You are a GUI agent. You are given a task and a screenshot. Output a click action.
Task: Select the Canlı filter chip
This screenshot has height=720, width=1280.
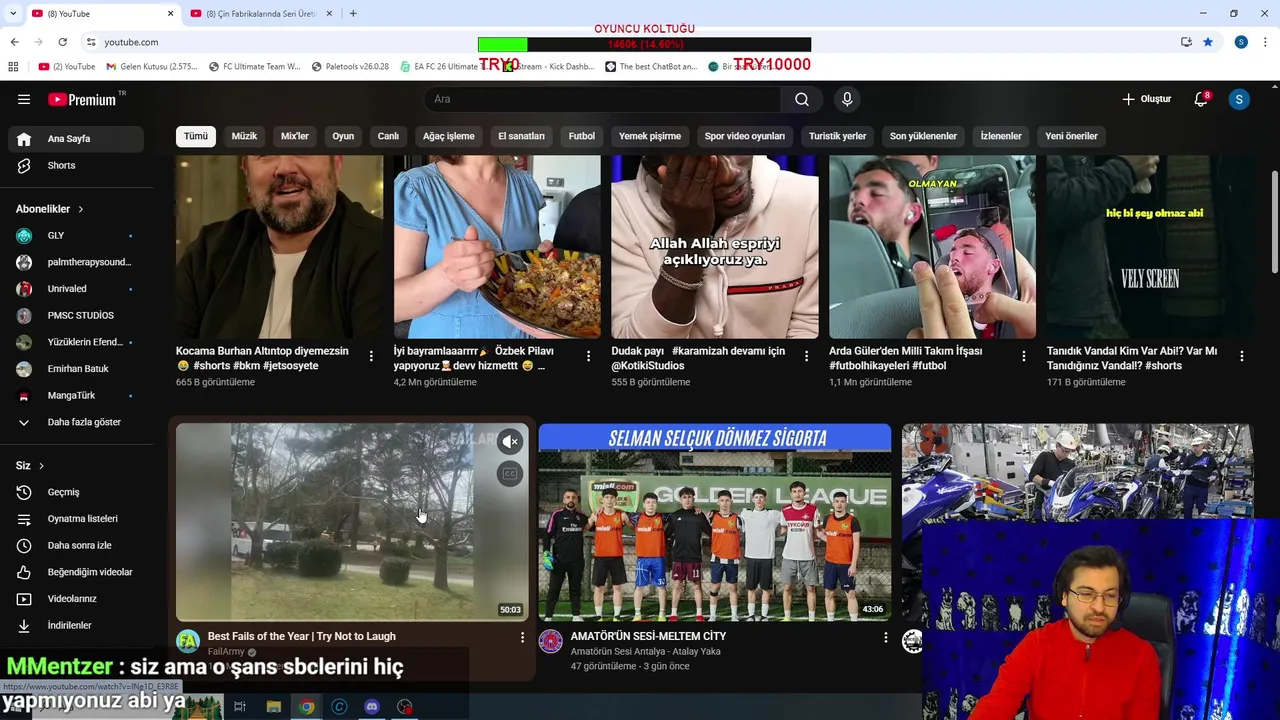(388, 136)
